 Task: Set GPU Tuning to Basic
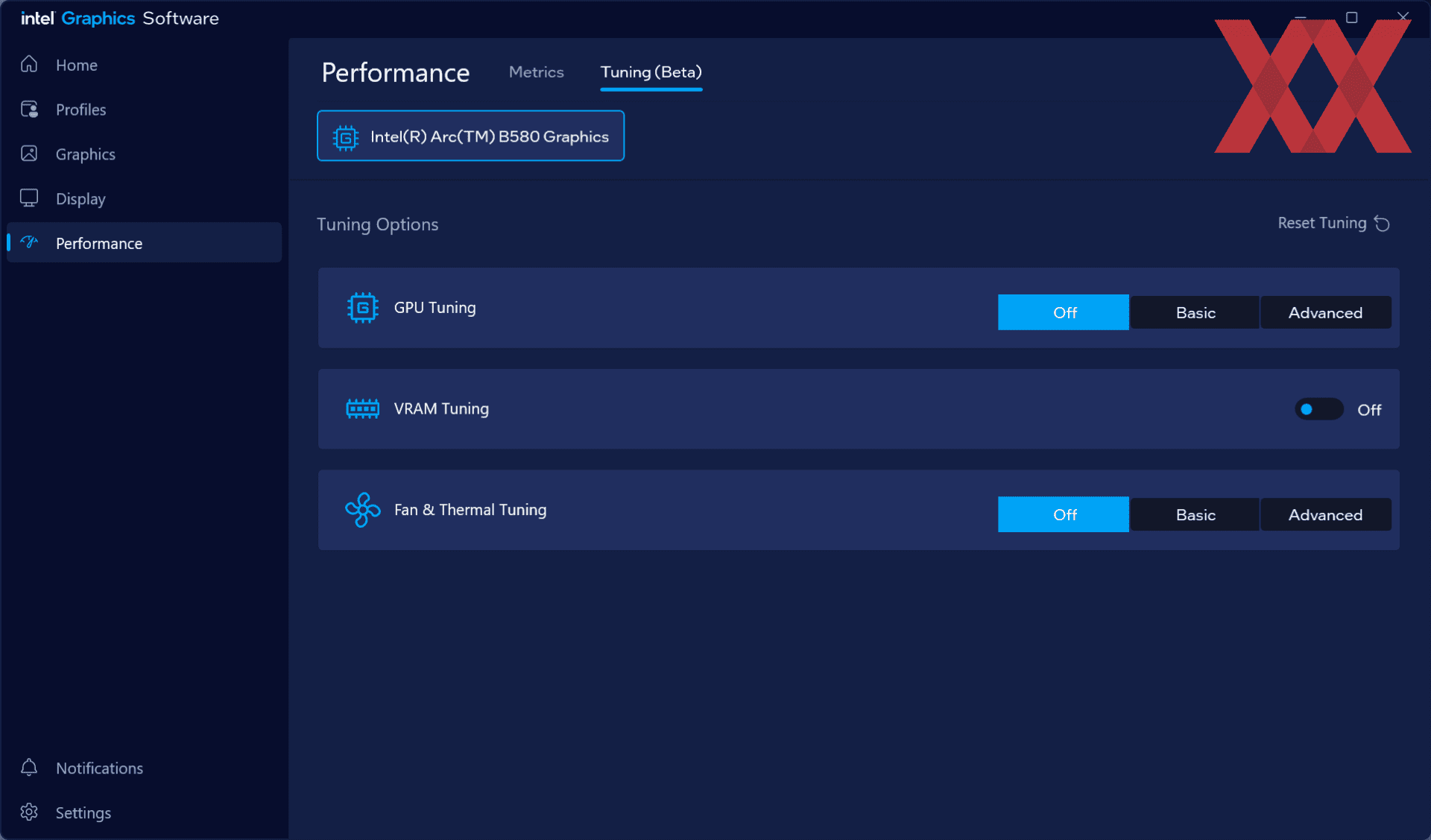pos(1195,312)
